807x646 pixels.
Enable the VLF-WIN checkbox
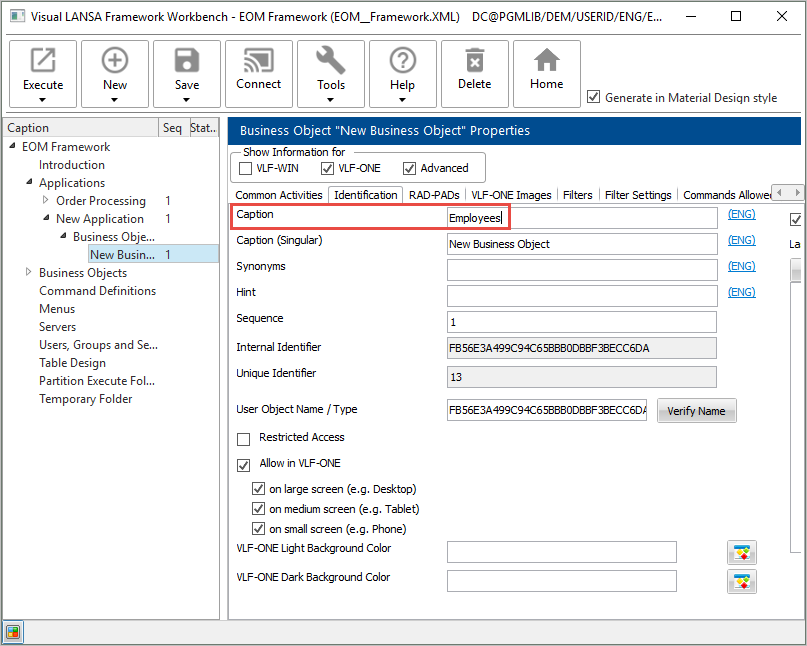[x=246, y=168]
